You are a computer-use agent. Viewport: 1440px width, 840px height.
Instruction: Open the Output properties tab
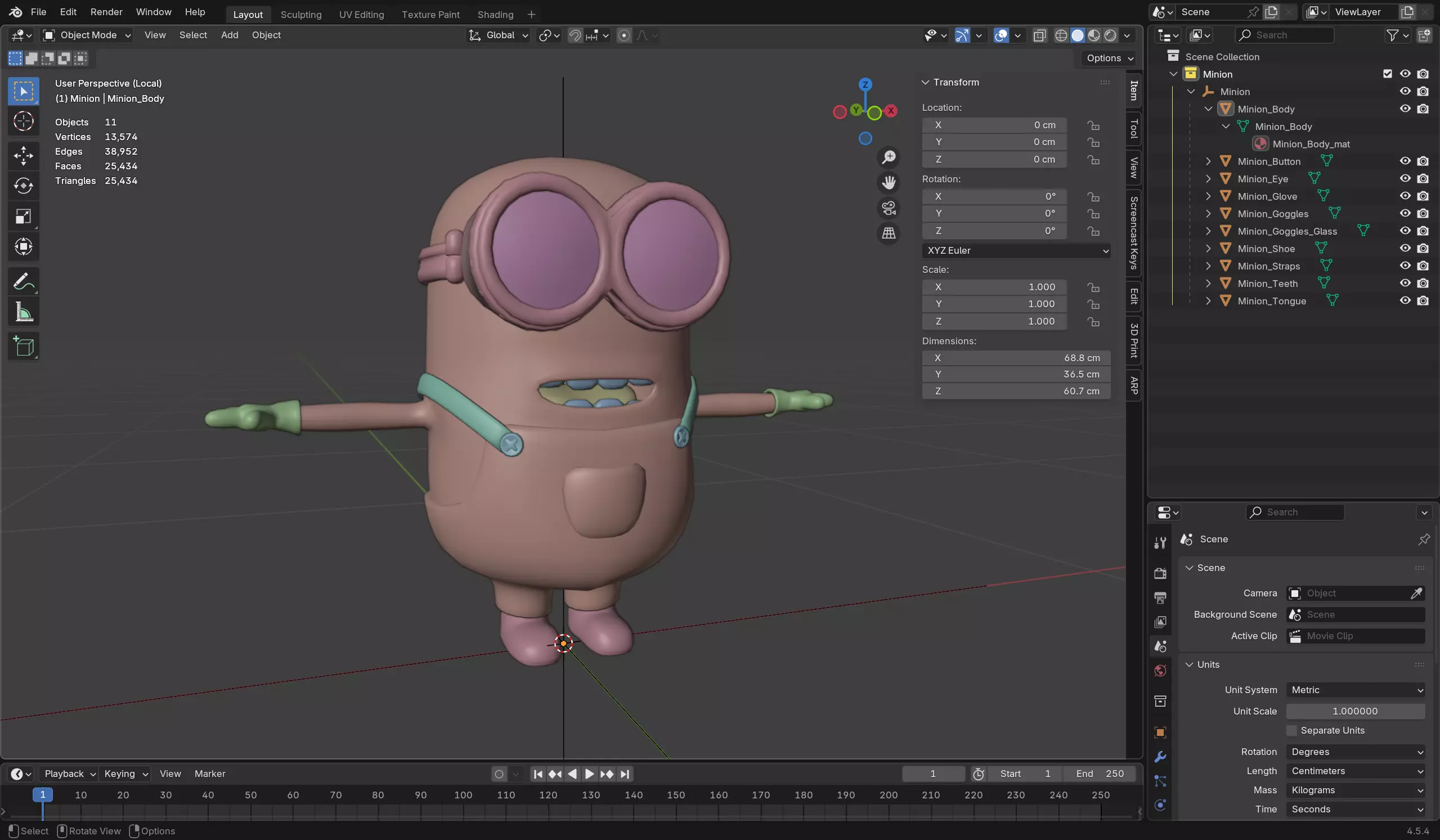(1160, 598)
